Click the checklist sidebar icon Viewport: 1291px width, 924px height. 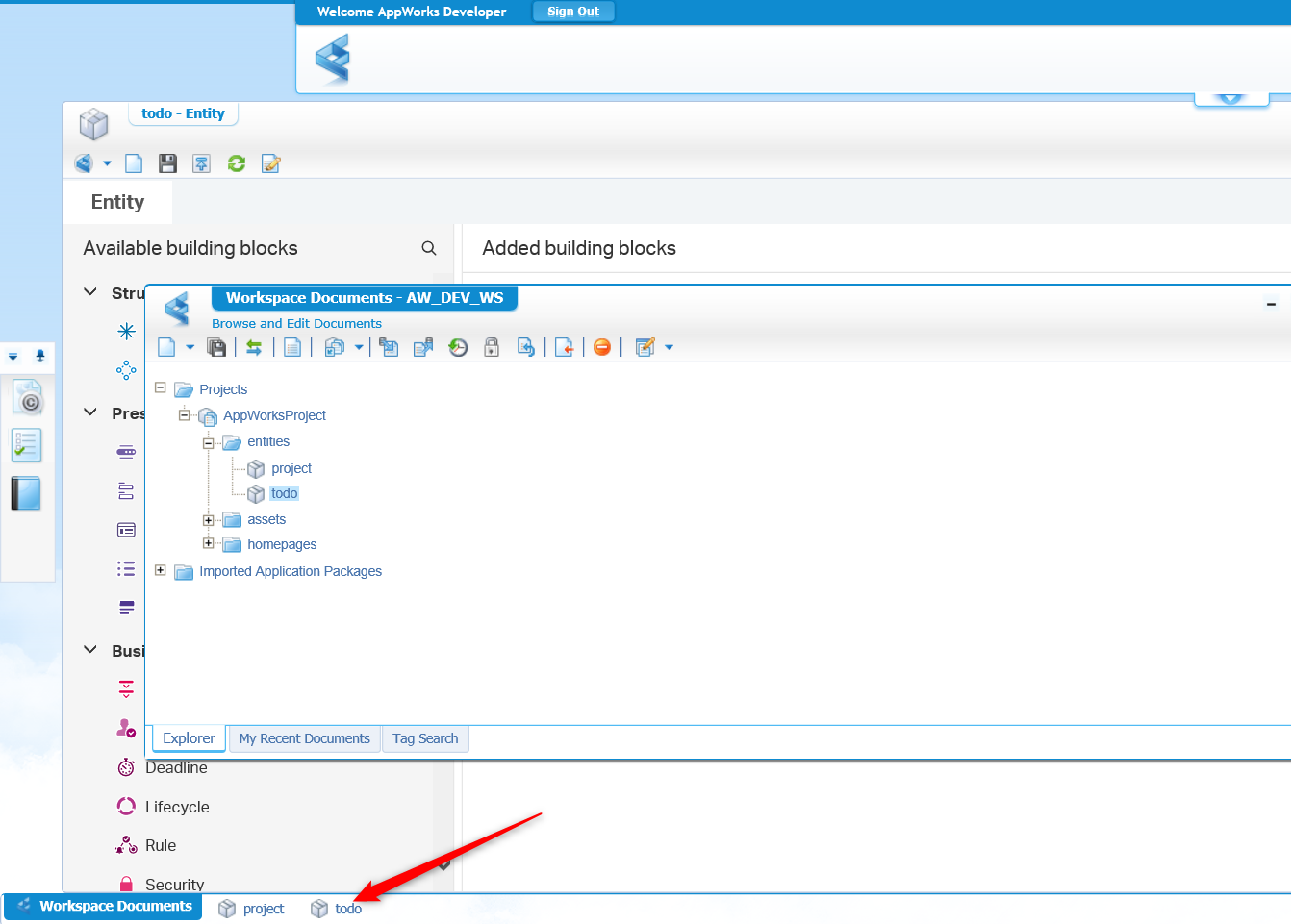click(x=26, y=445)
